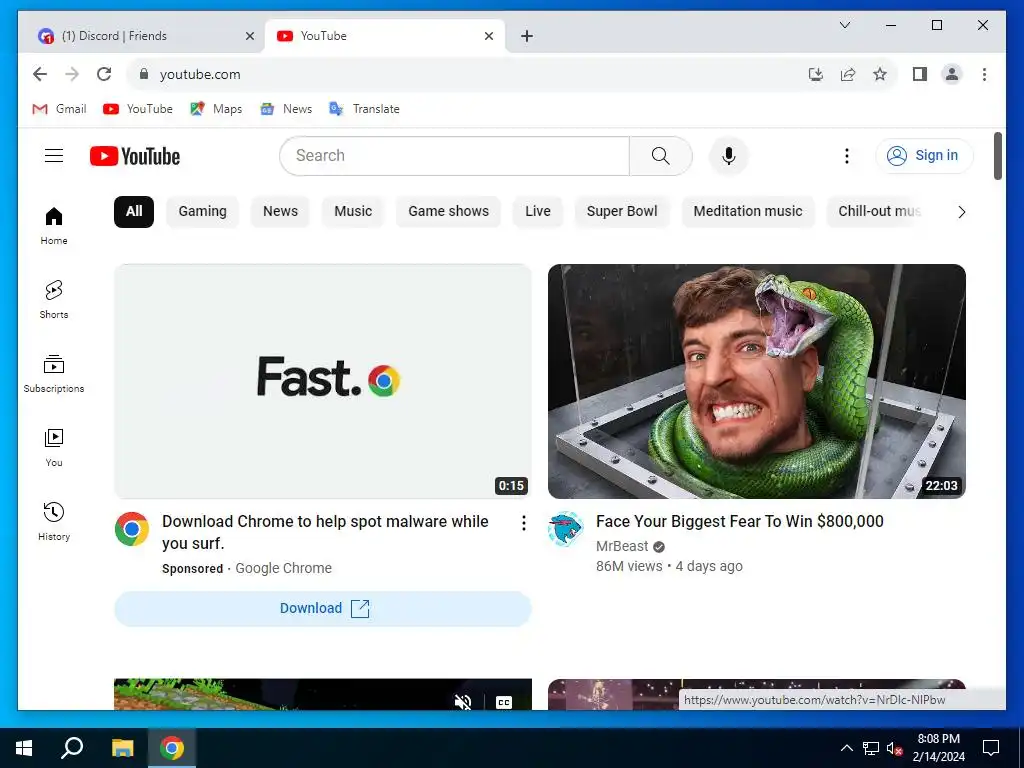Open tab search dropdown chevron
Viewport: 1024px width, 768px height.
(844, 25)
